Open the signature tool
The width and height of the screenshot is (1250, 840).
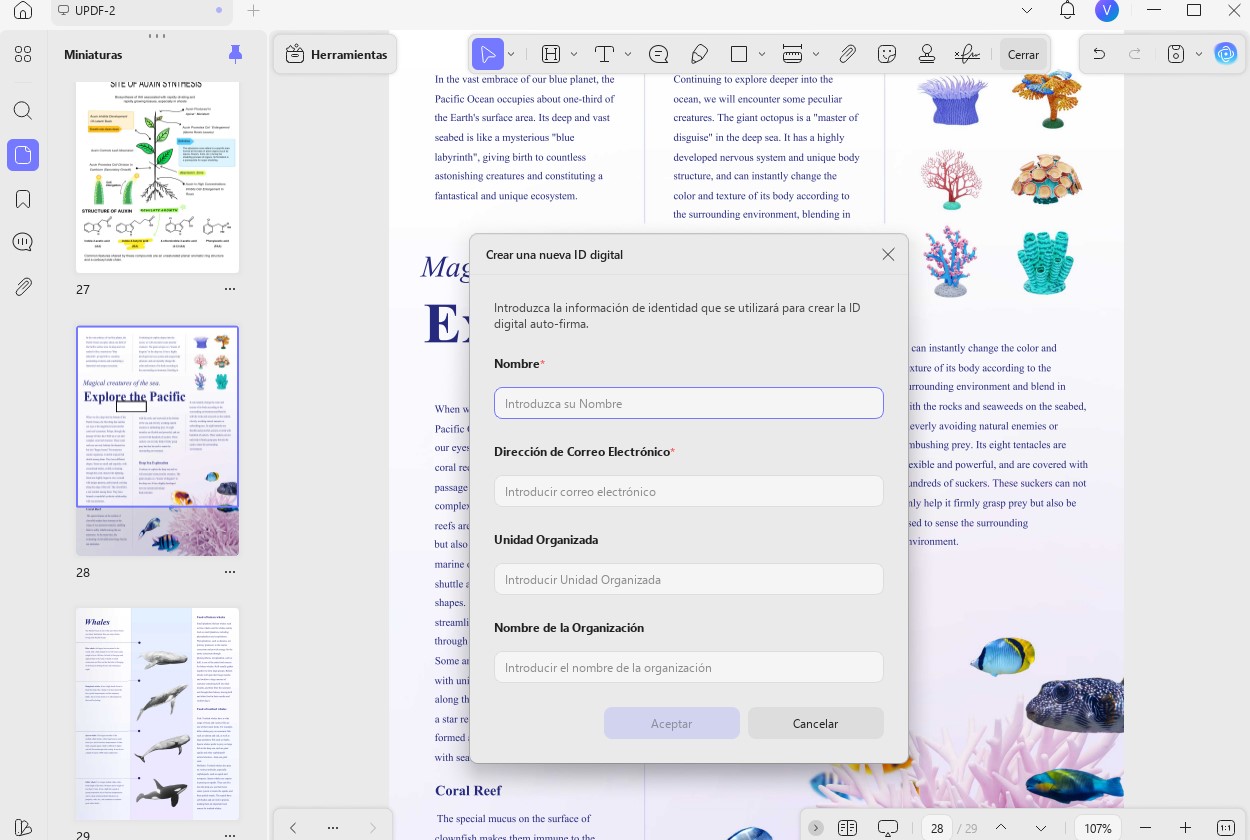967,54
